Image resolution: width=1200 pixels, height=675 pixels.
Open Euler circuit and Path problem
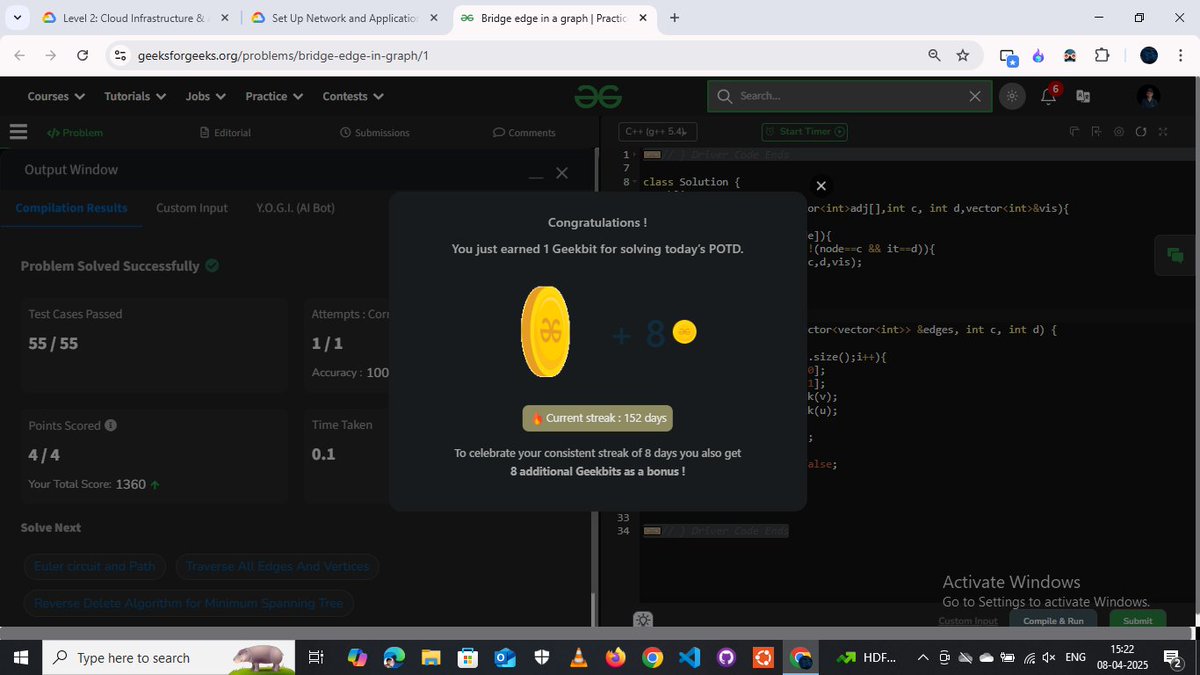coord(95,566)
